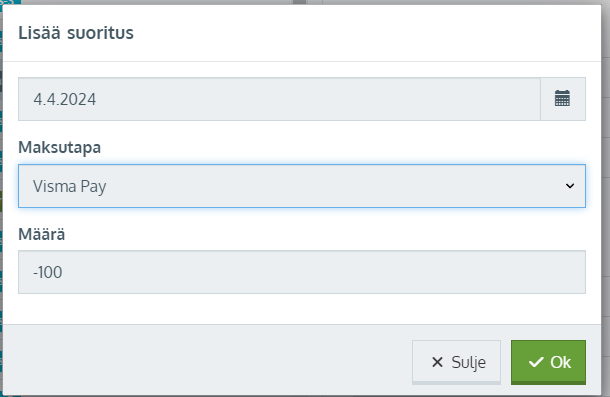The image size is (610, 397).
Task: Click the X icon on Sulje button
Action: (437, 362)
